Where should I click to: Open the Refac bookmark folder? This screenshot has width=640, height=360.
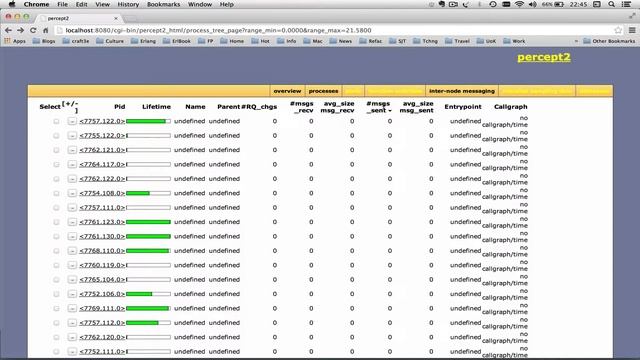pos(371,41)
